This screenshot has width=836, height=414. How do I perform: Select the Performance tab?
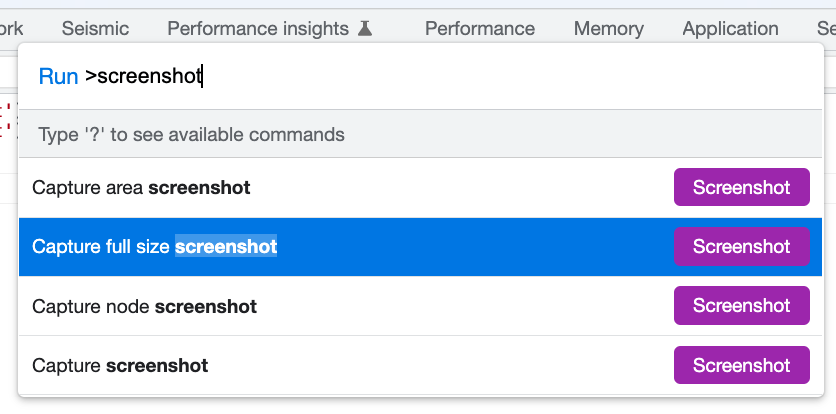[480, 29]
